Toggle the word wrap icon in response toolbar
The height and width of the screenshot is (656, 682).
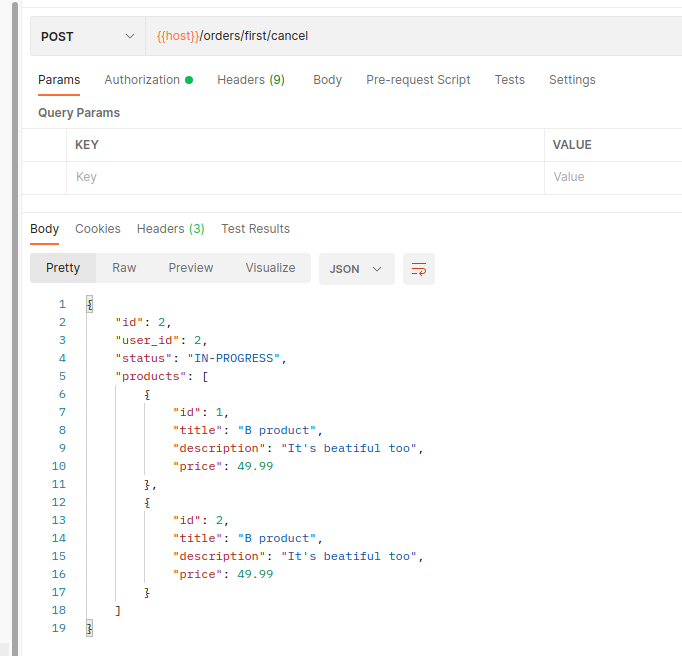418,269
